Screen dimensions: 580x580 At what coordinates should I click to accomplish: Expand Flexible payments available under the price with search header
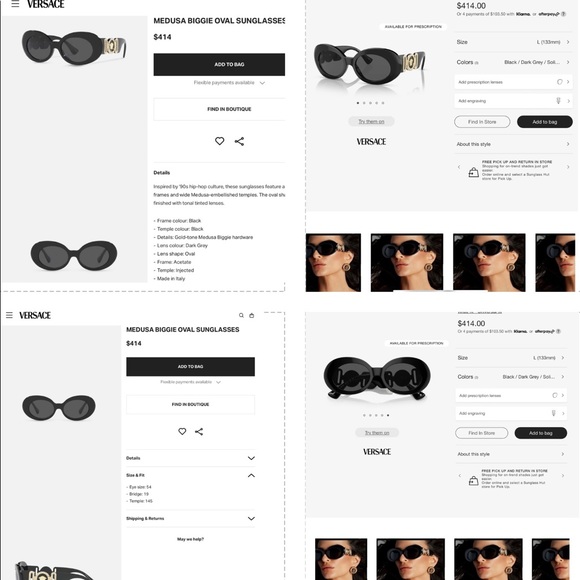(x=190, y=382)
